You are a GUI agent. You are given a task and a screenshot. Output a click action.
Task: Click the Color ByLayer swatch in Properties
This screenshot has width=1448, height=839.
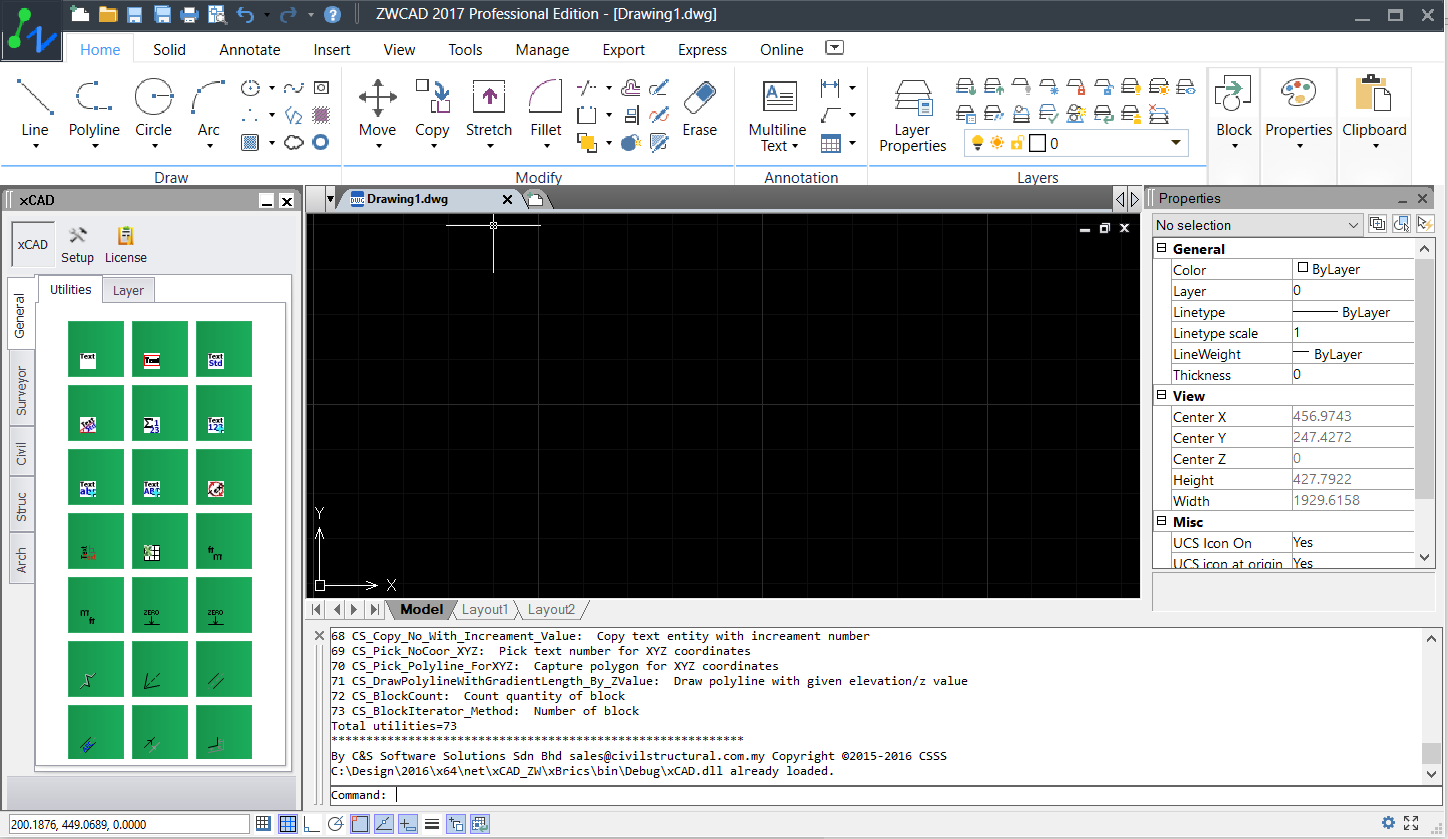click(1303, 268)
